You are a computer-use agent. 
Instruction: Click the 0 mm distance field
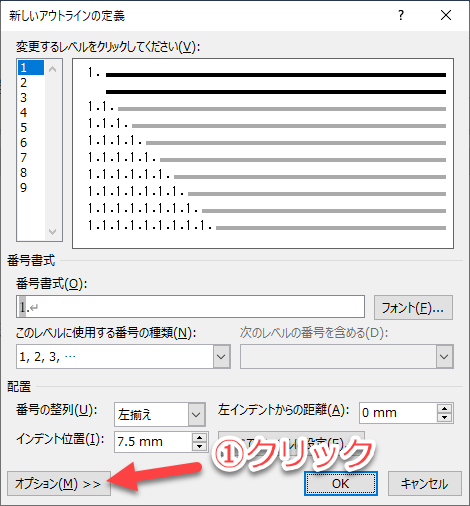click(398, 413)
